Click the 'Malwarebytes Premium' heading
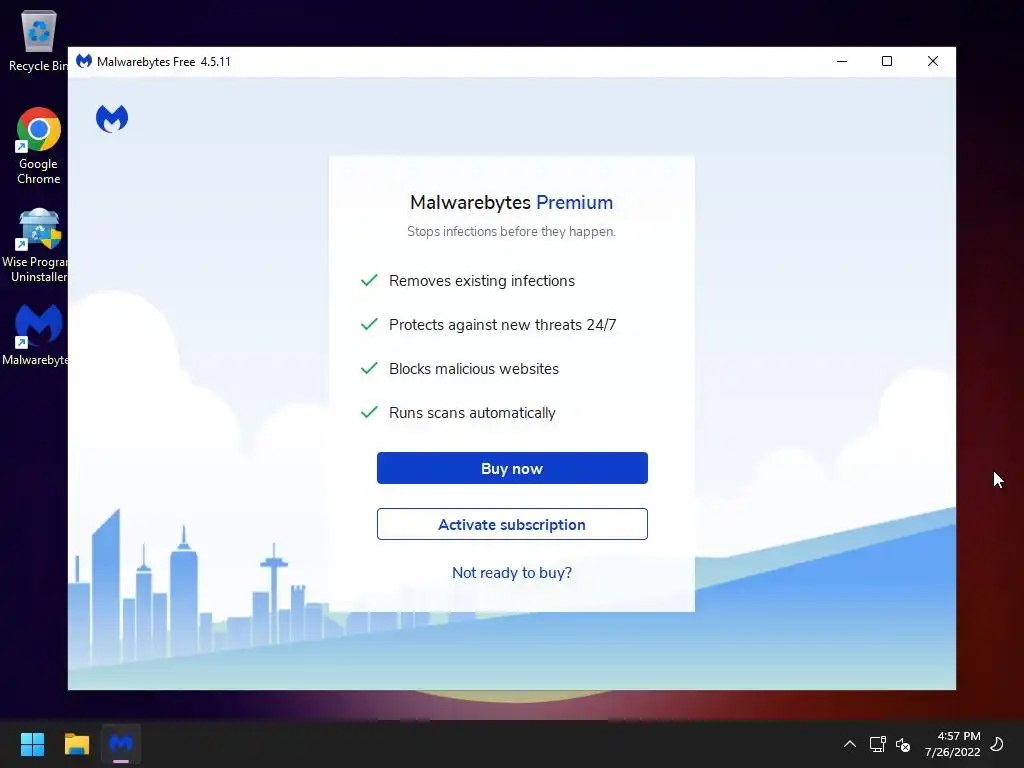1024x768 pixels. pyautogui.click(x=511, y=202)
